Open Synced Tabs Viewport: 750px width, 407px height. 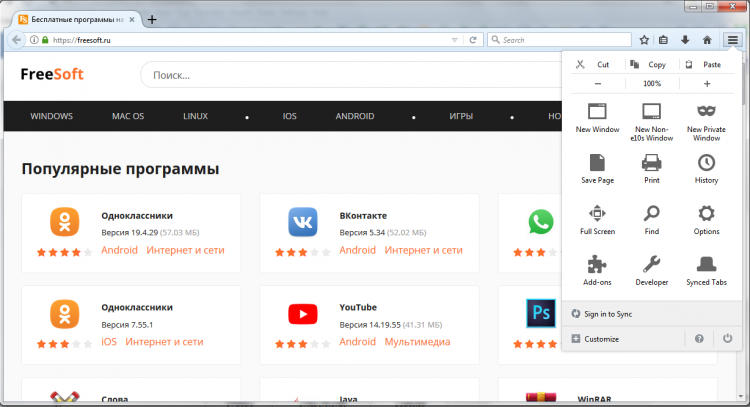(706, 265)
